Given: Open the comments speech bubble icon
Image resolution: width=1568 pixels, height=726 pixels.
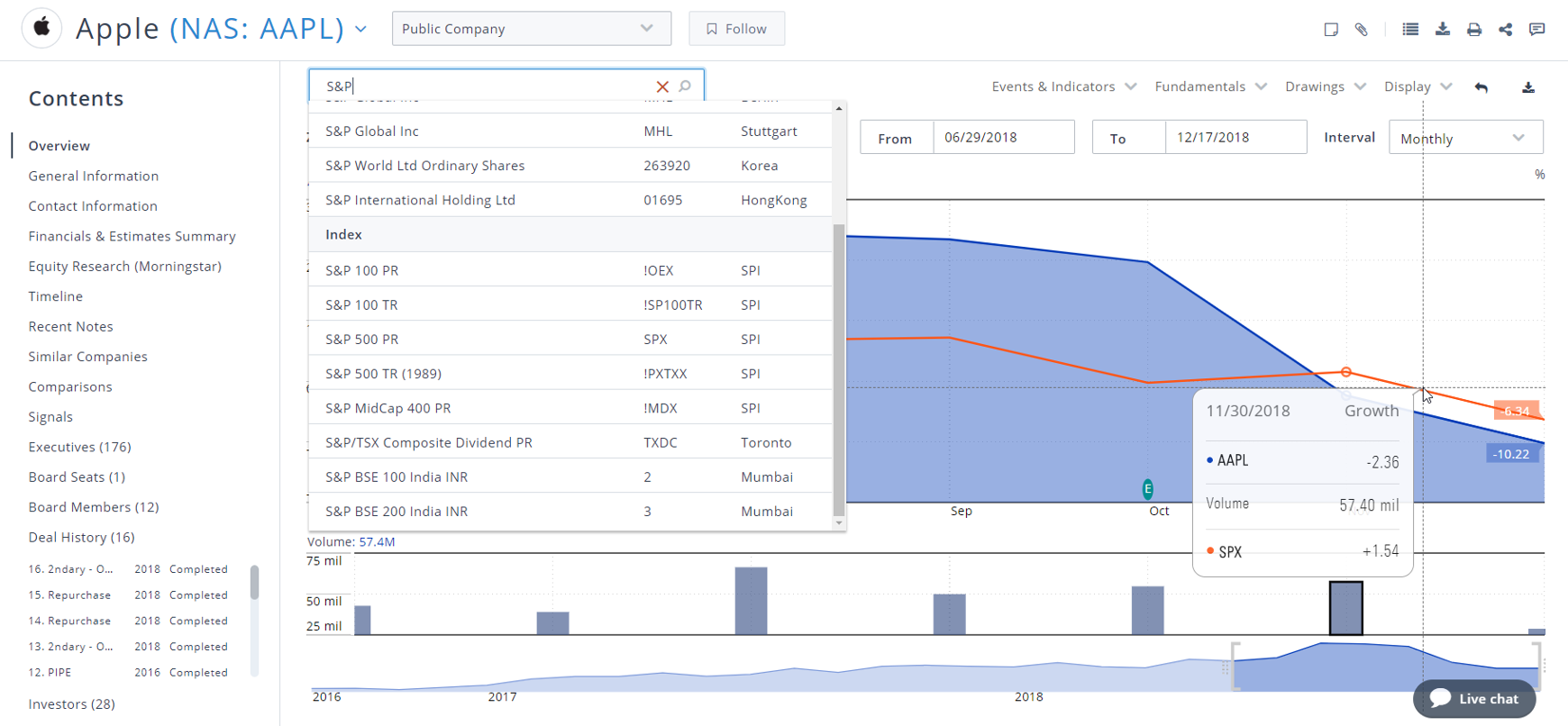Looking at the screenshot, I should coord(1537,29).
